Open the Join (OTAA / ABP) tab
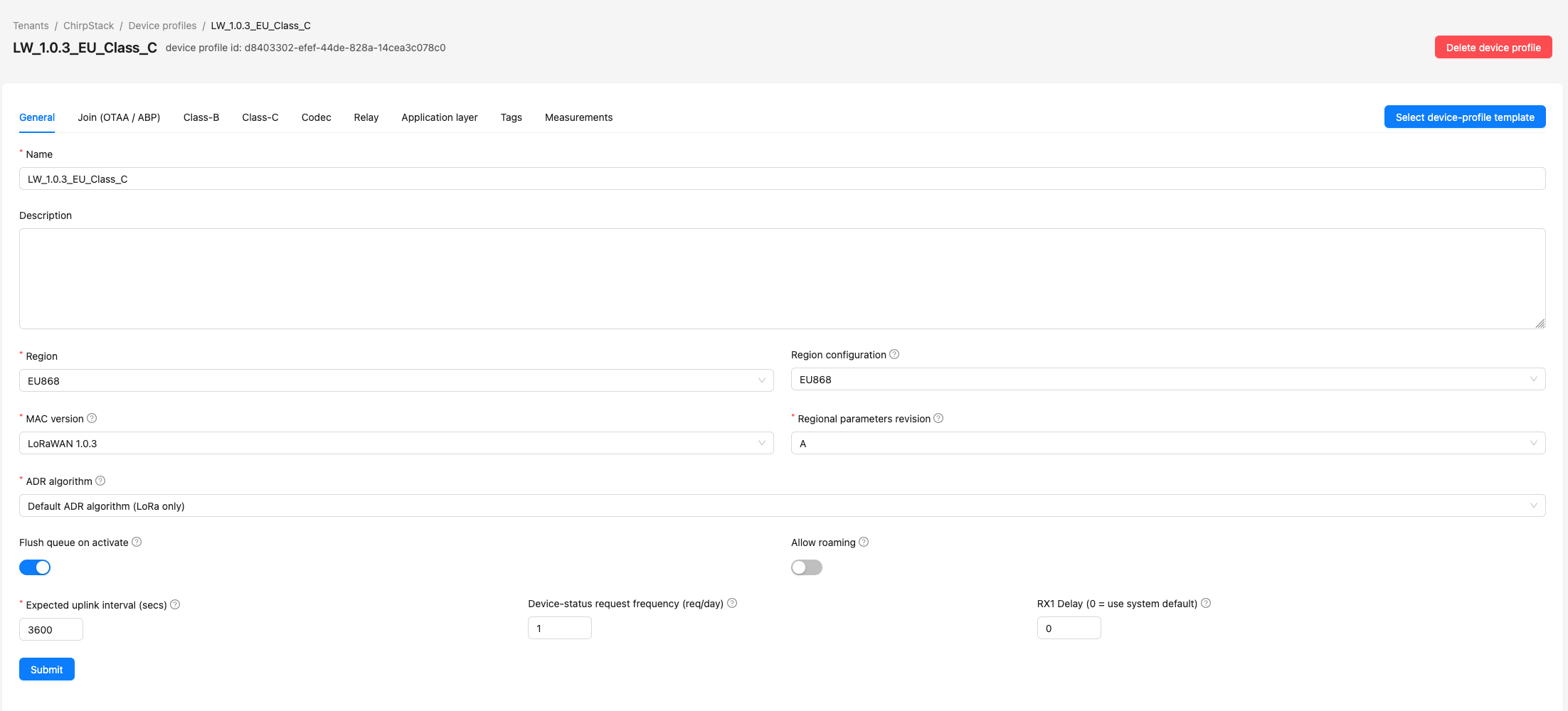Image resolution: width=1568 pixels, height=711 pixels. pyautogui.click(x=119, y=117)
